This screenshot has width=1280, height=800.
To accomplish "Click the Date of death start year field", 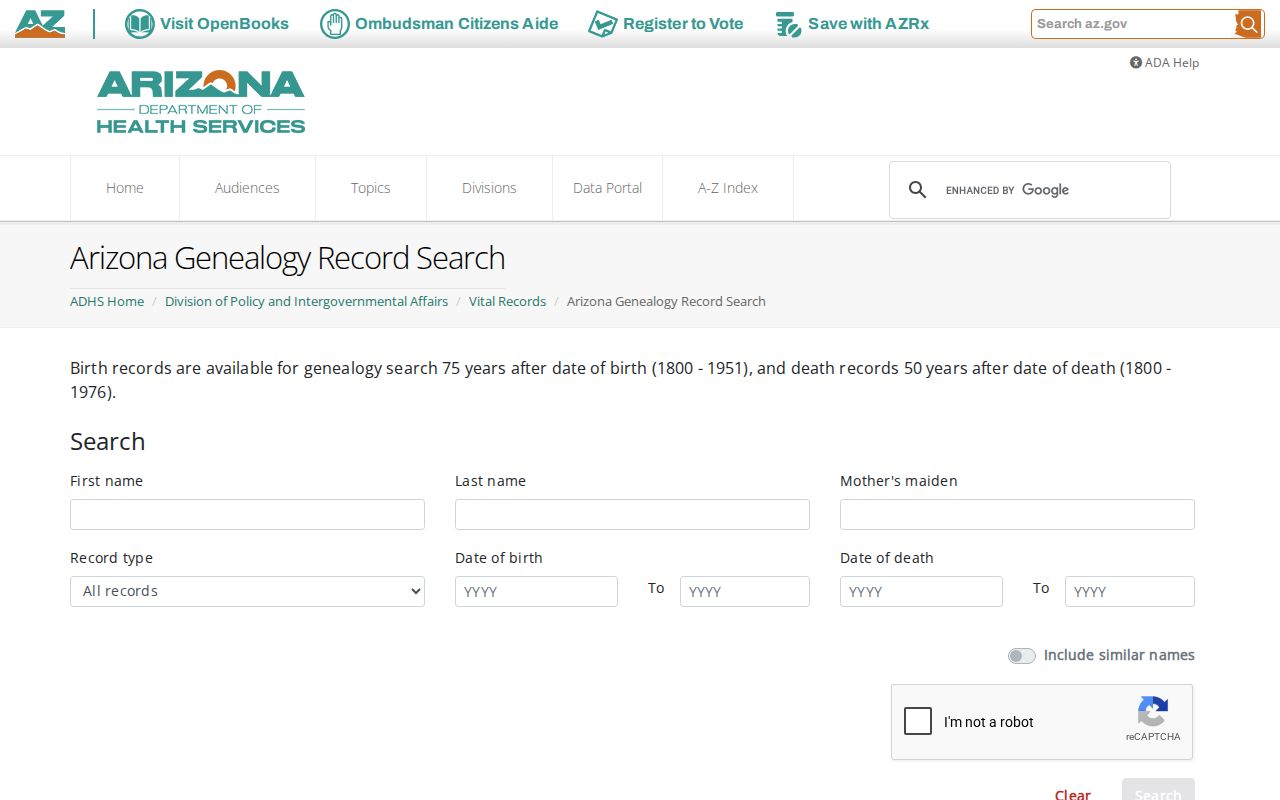I will pyautogui.click(x=921, y=591).
